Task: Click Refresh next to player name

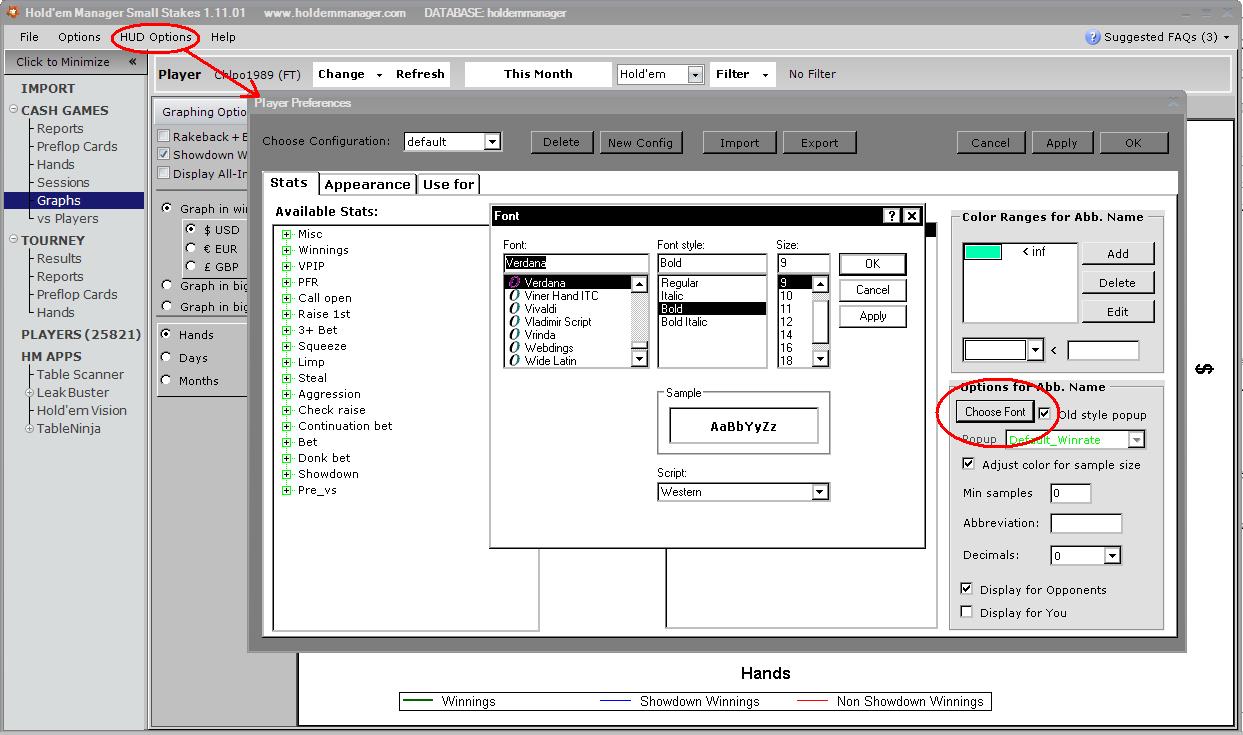Action: [420, 74]
